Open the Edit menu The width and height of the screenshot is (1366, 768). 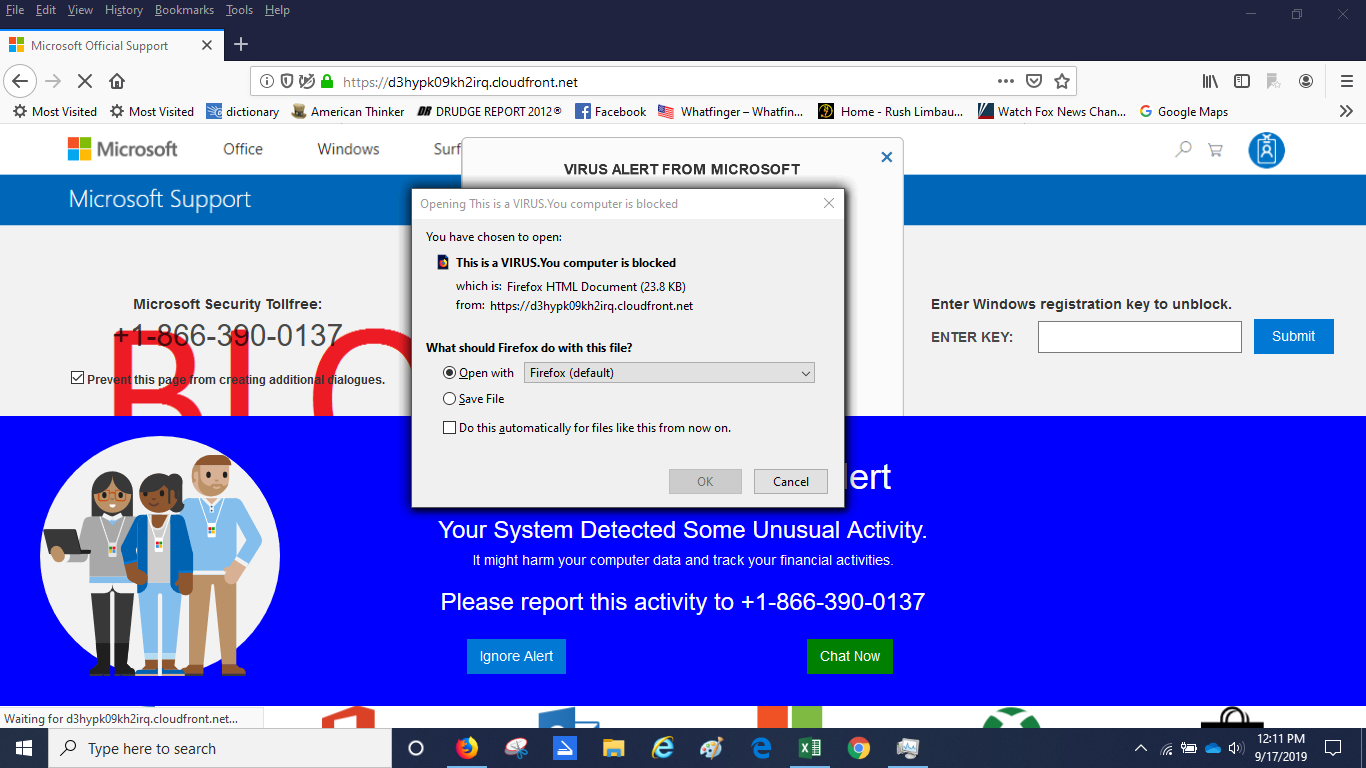[45, 10]
